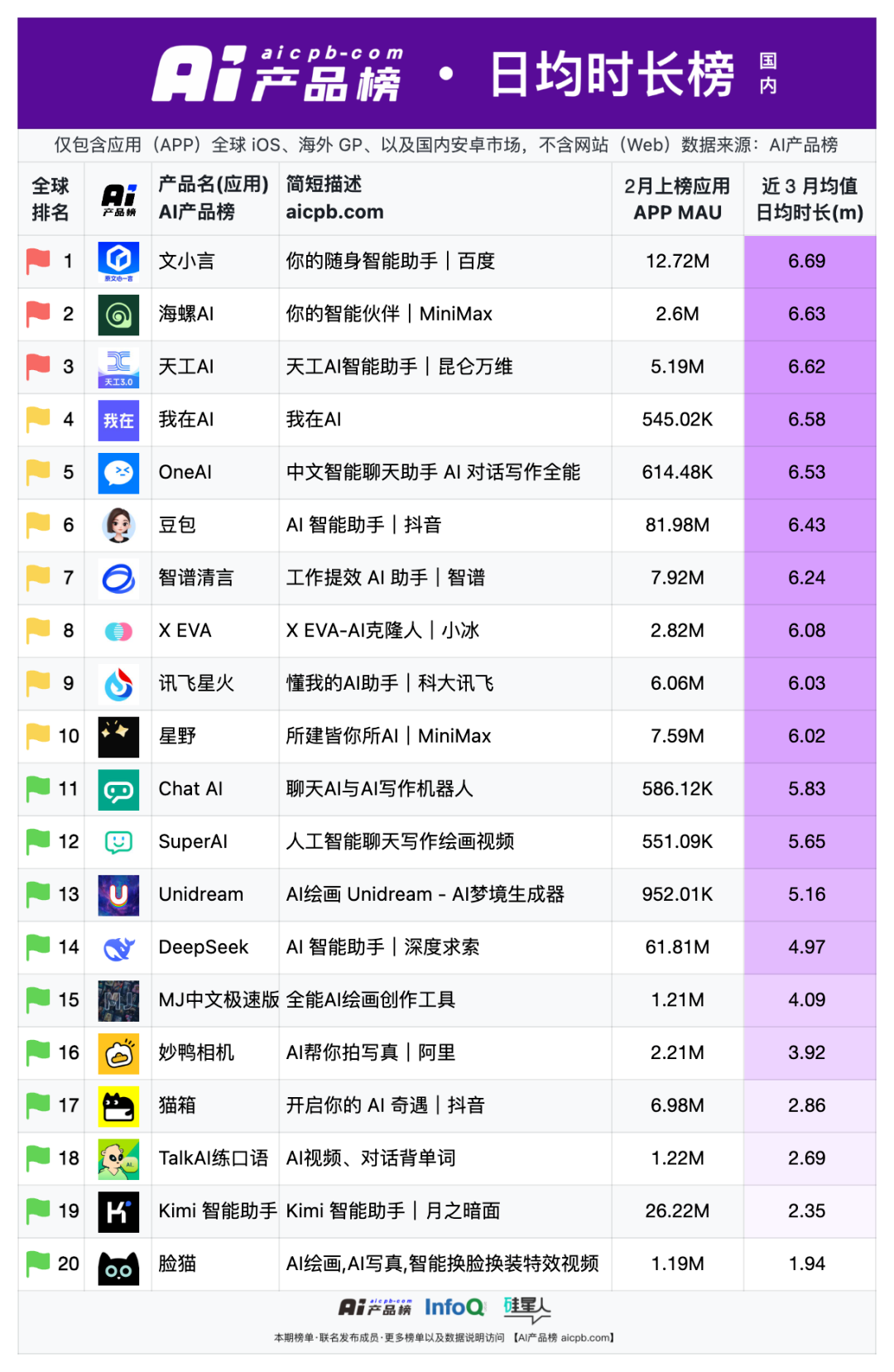This screenshot has width=894, height=1372.
Task: Click the 星野 black star icon
Action: (118, 737)
